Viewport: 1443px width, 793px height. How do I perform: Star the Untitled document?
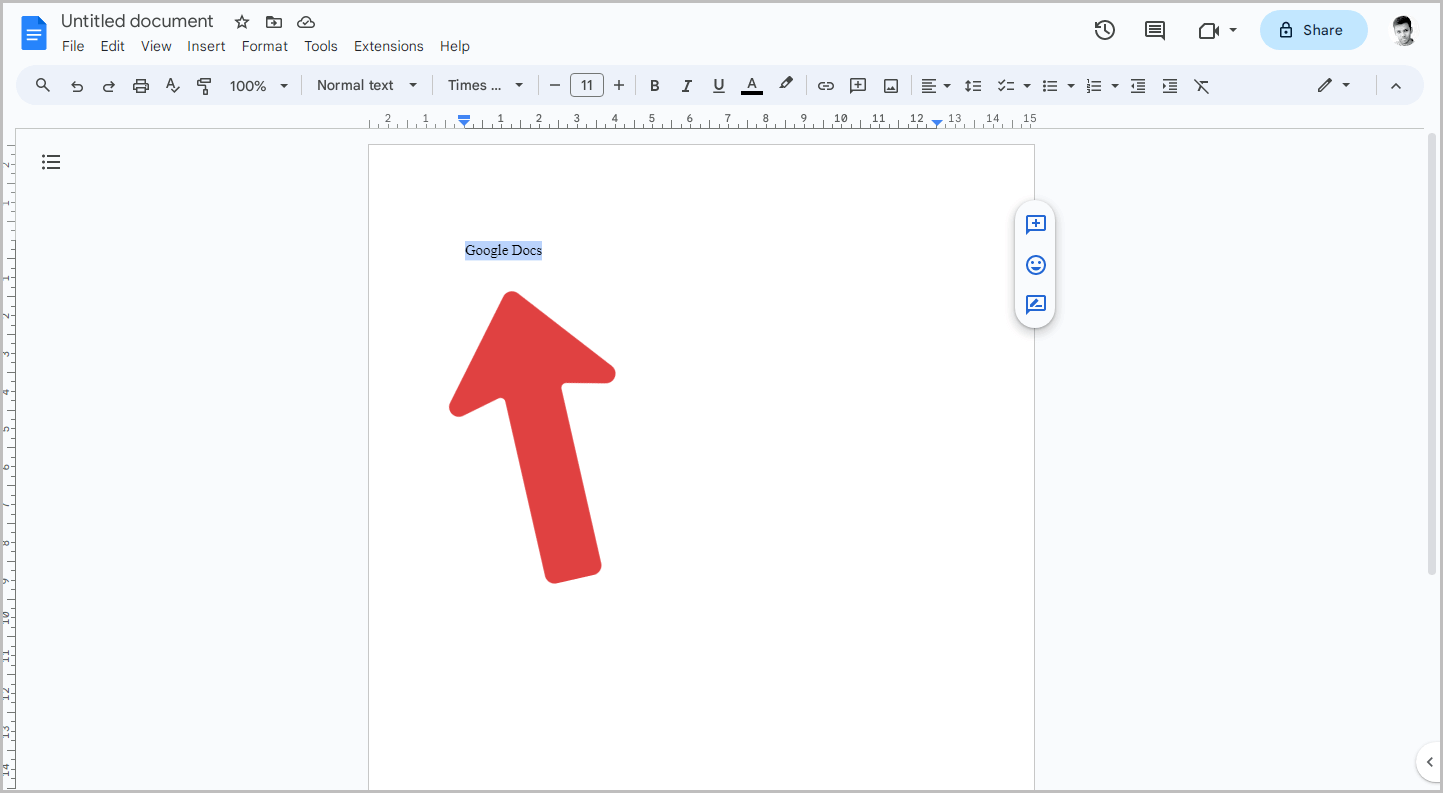[x=242, y=22]
